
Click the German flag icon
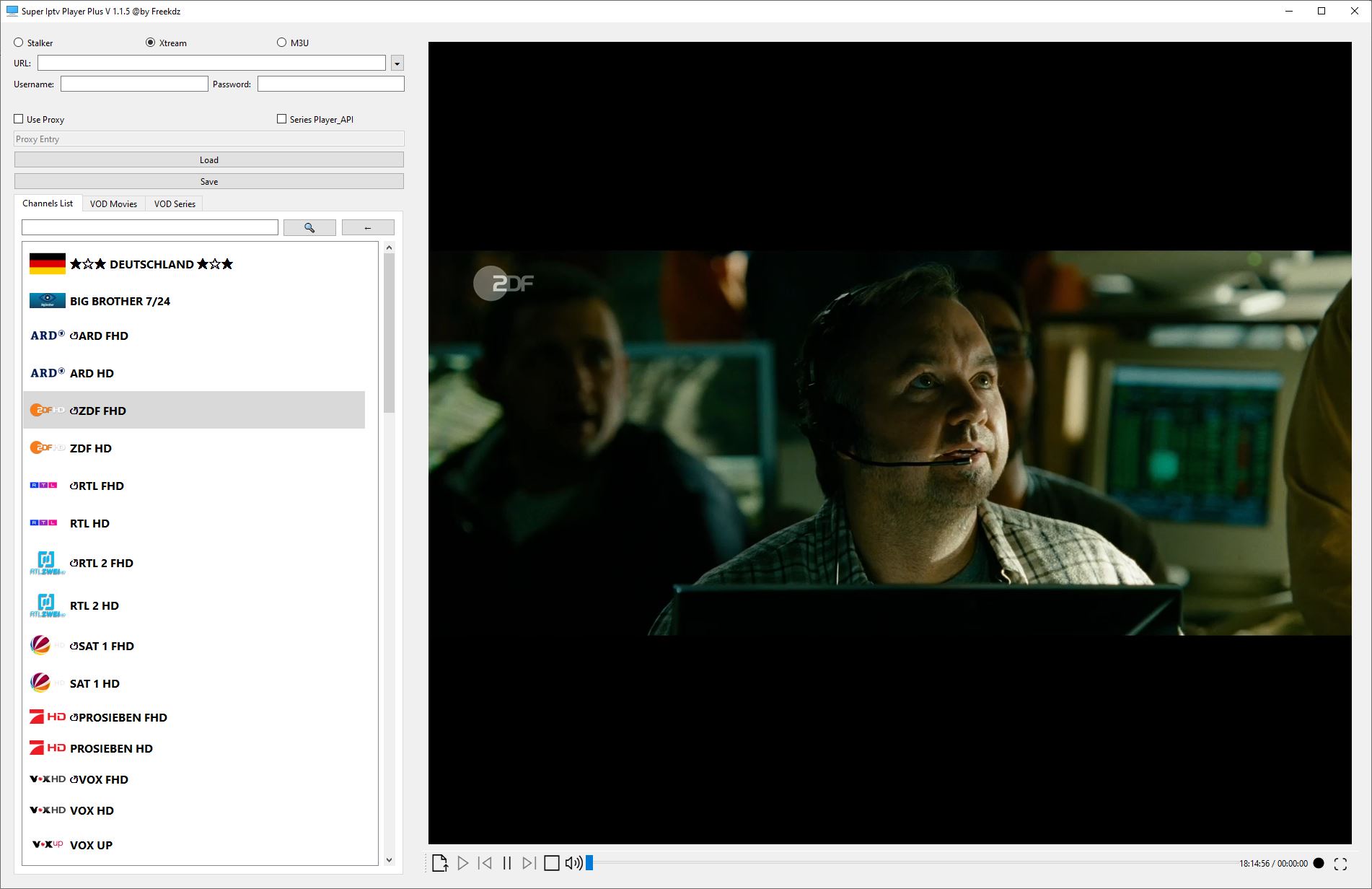48,264
